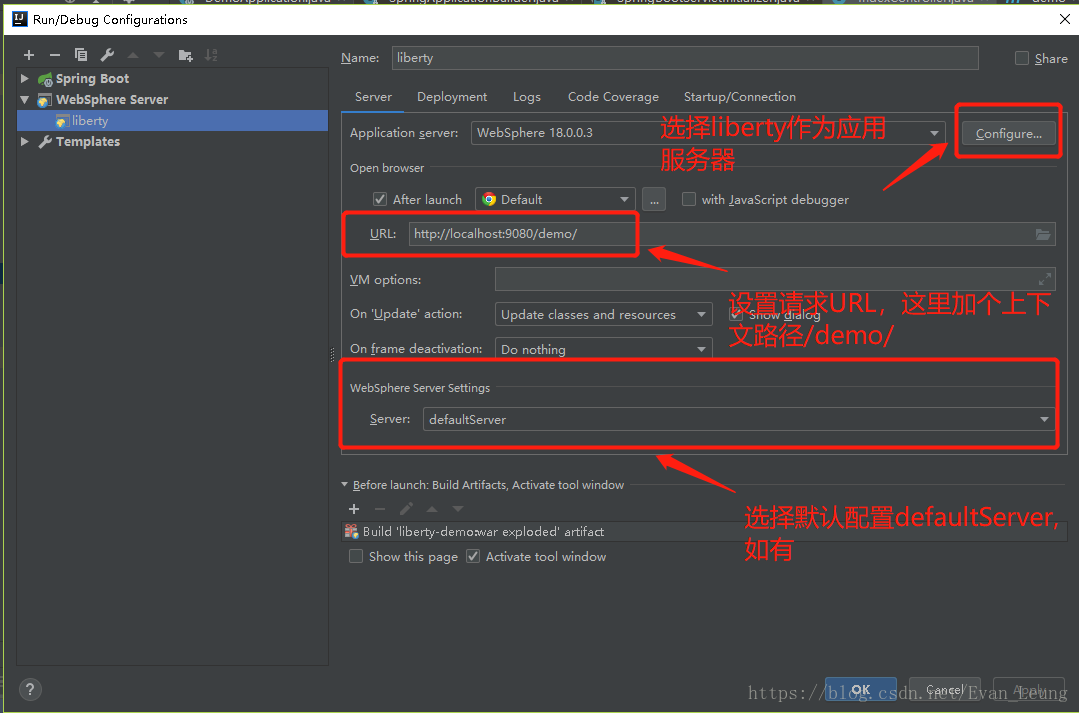Open the Server defaultServer dropdown
Screen dimensions: 1079x713
pos(738,419)
